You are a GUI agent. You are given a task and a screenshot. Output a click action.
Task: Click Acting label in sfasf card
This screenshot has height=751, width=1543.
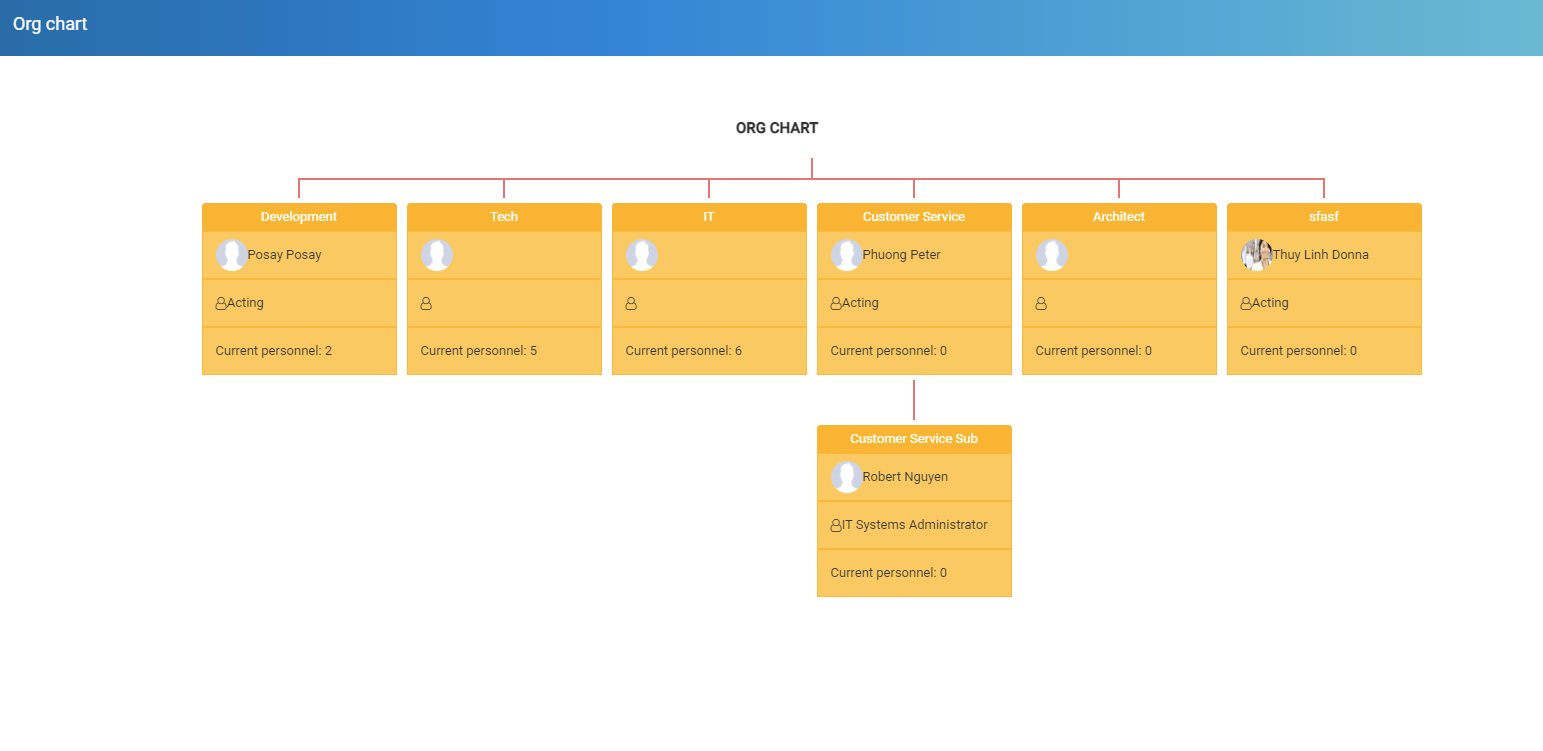1271,303
